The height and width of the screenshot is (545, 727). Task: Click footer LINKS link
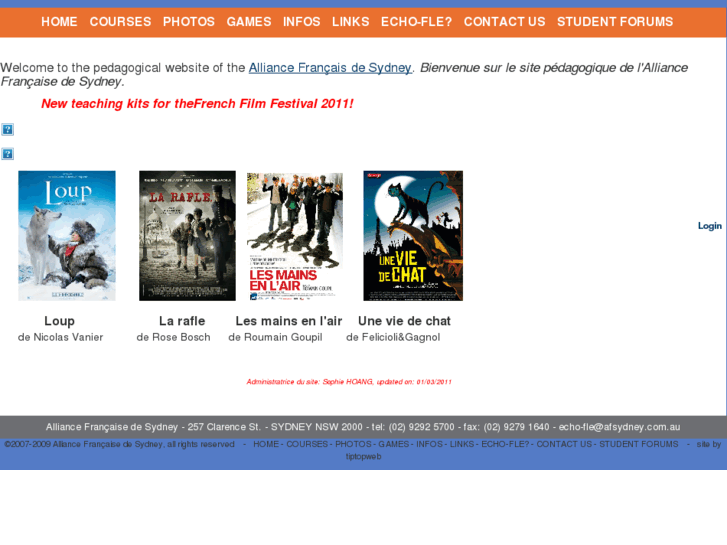(x=462, y=444)
